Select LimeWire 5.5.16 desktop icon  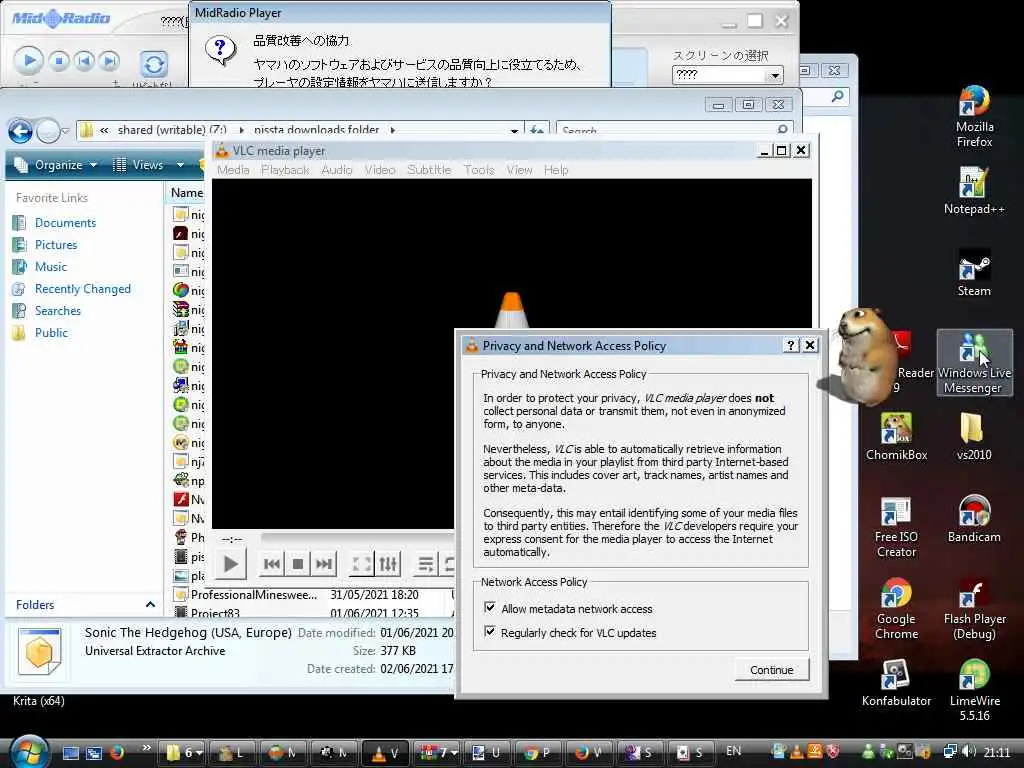974,690
